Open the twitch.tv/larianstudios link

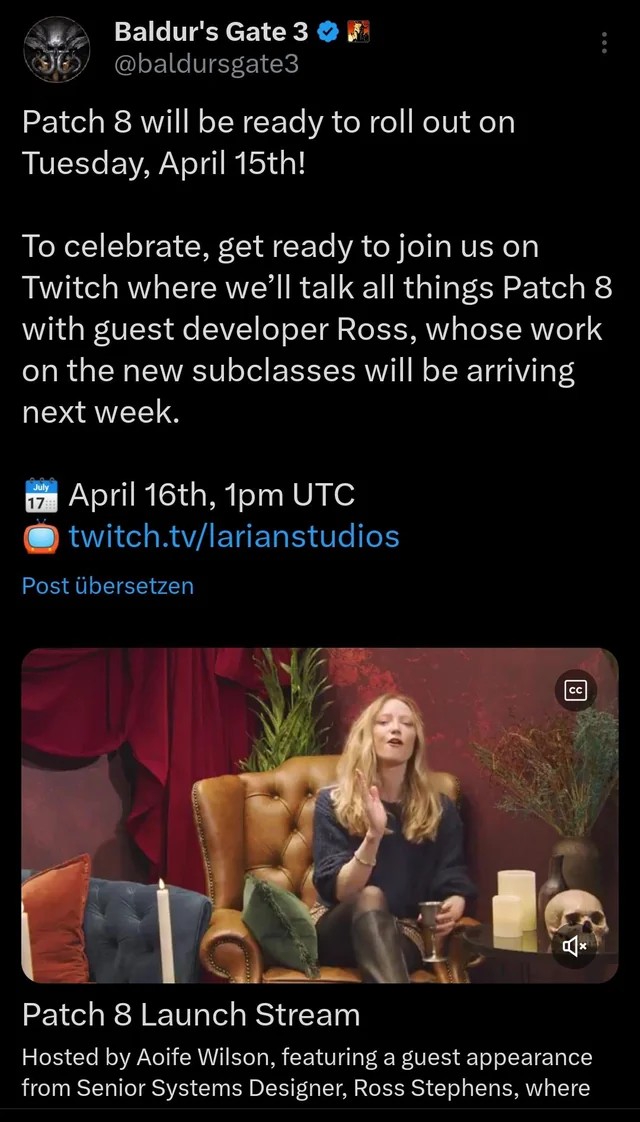[234, 536]
